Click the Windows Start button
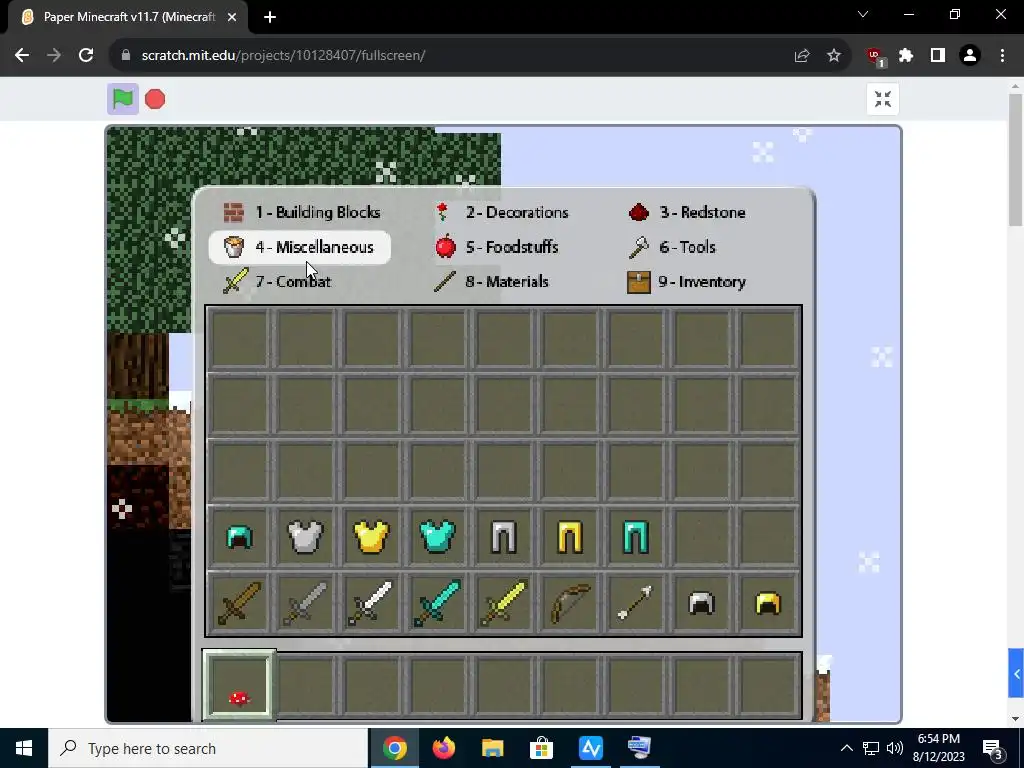 (24, 748)
